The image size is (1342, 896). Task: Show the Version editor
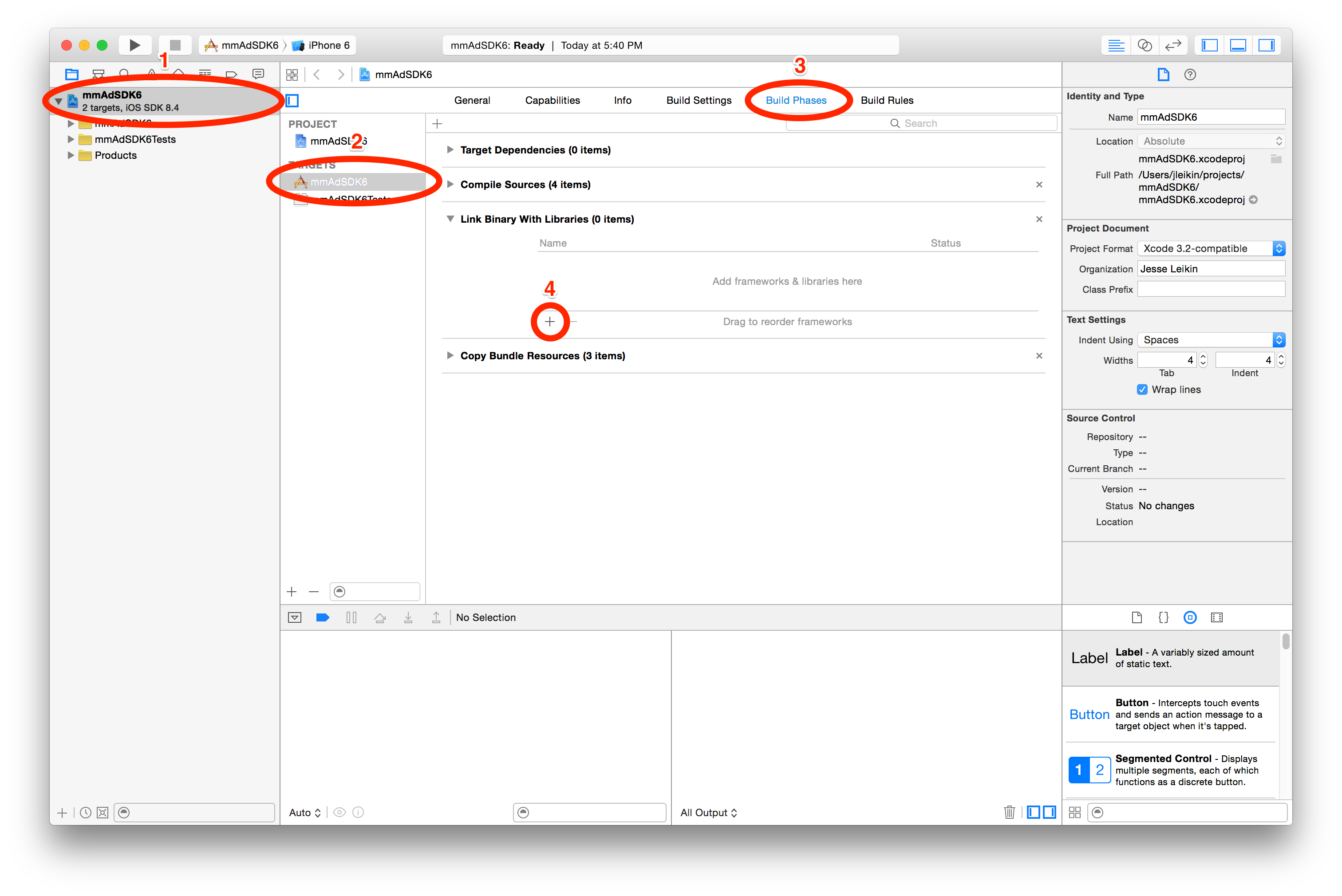coord(1173,45)
